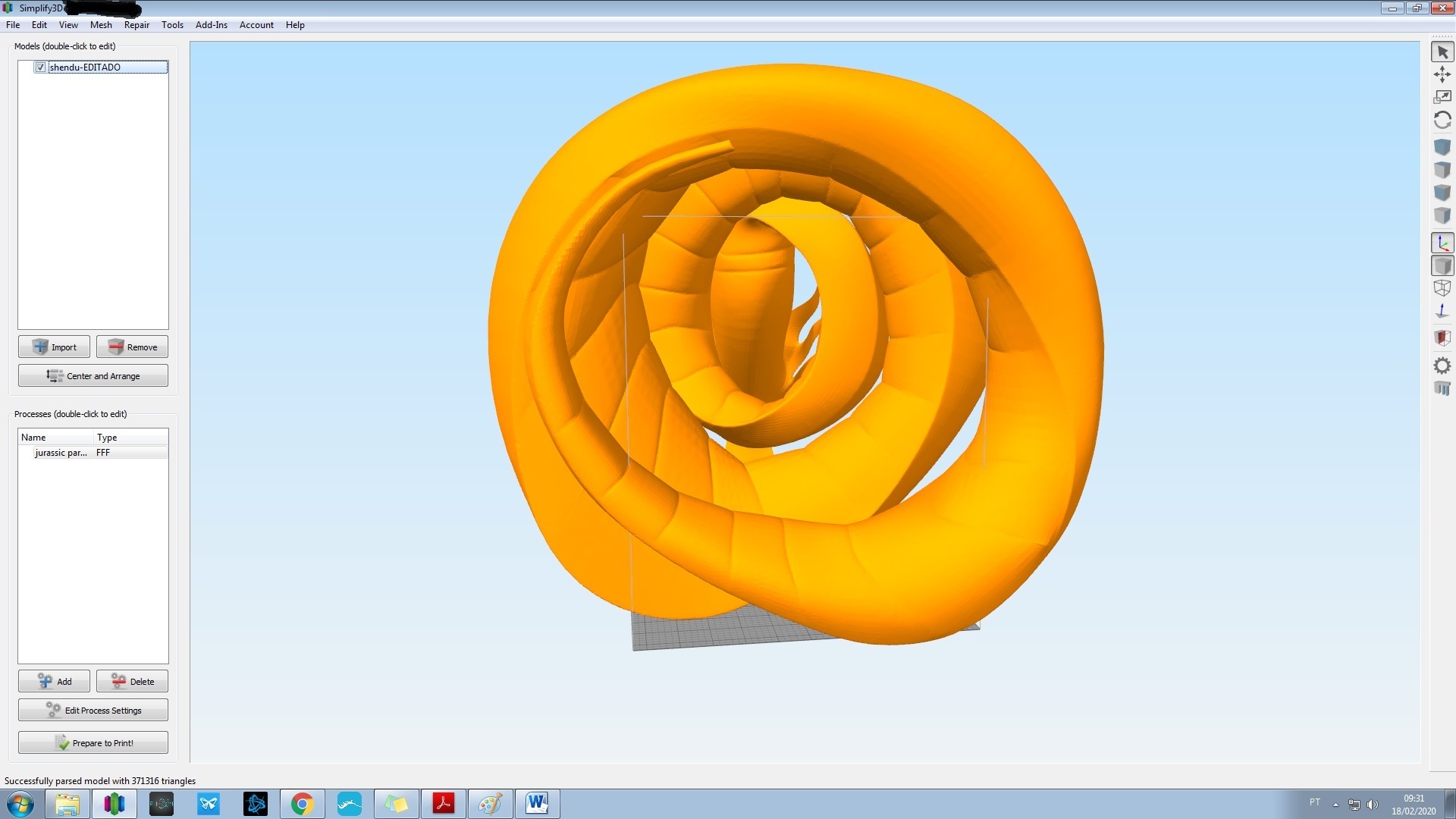Viewport: 1456px width, 819px height.
Task: Open the Repair menu
Action: coord(136,24)
